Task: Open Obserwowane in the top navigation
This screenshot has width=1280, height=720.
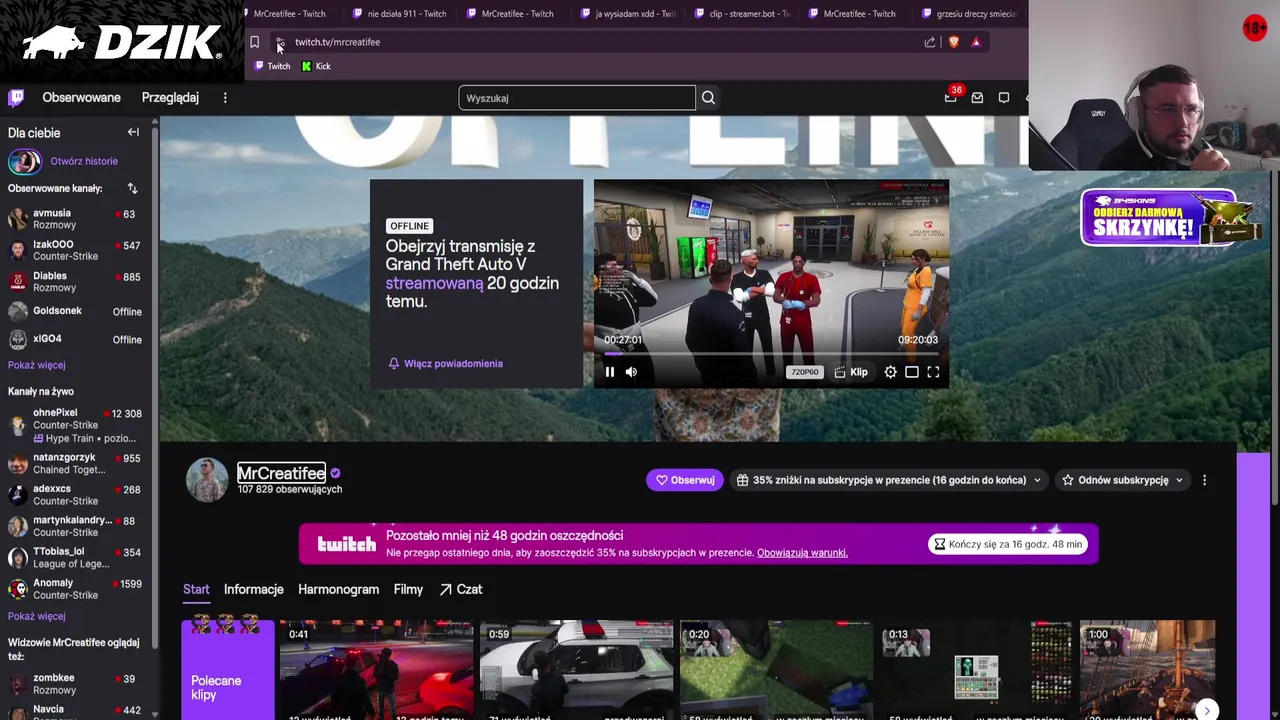Action: click(81, 97)
